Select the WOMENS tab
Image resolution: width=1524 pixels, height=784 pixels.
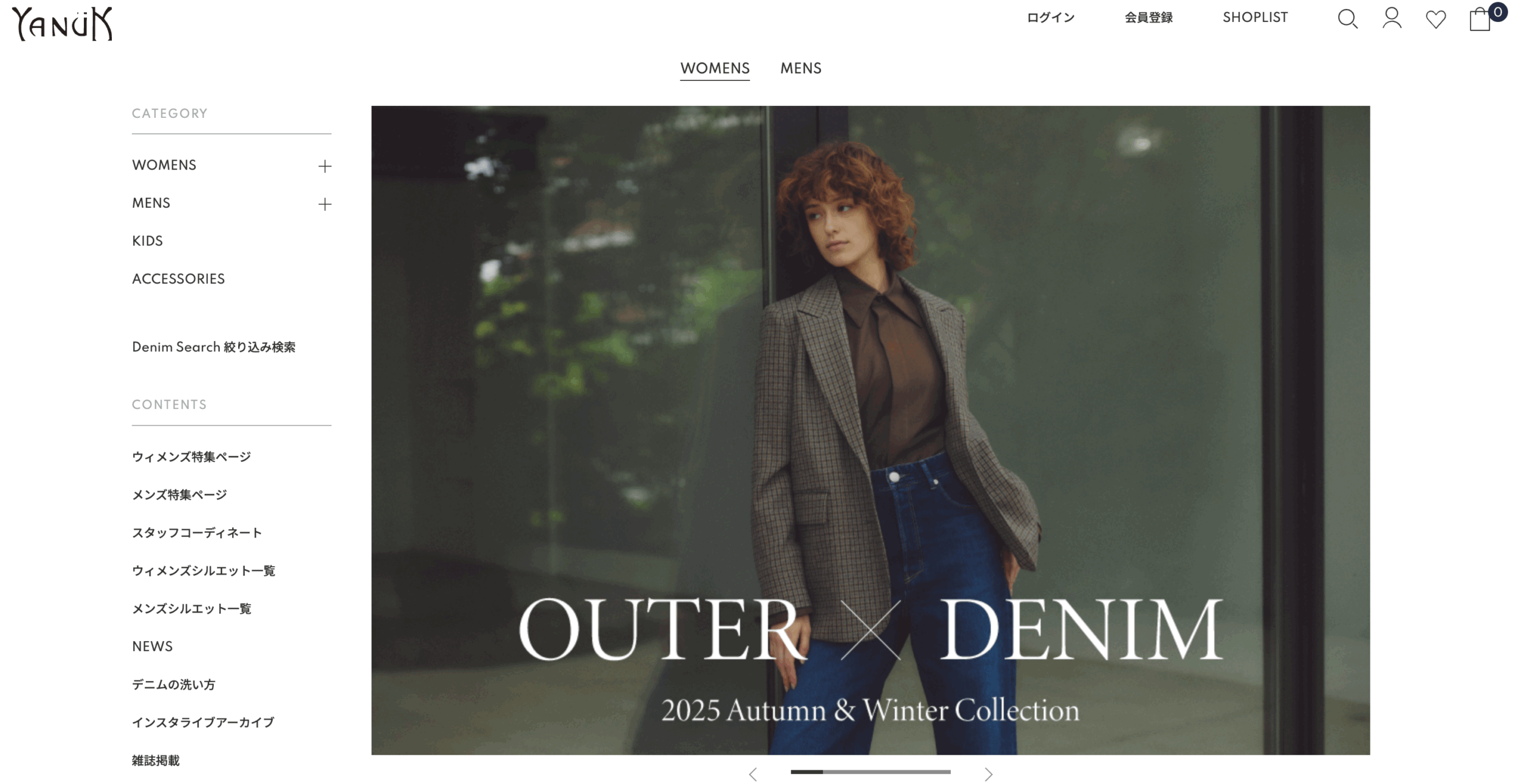tap(714, 68)
